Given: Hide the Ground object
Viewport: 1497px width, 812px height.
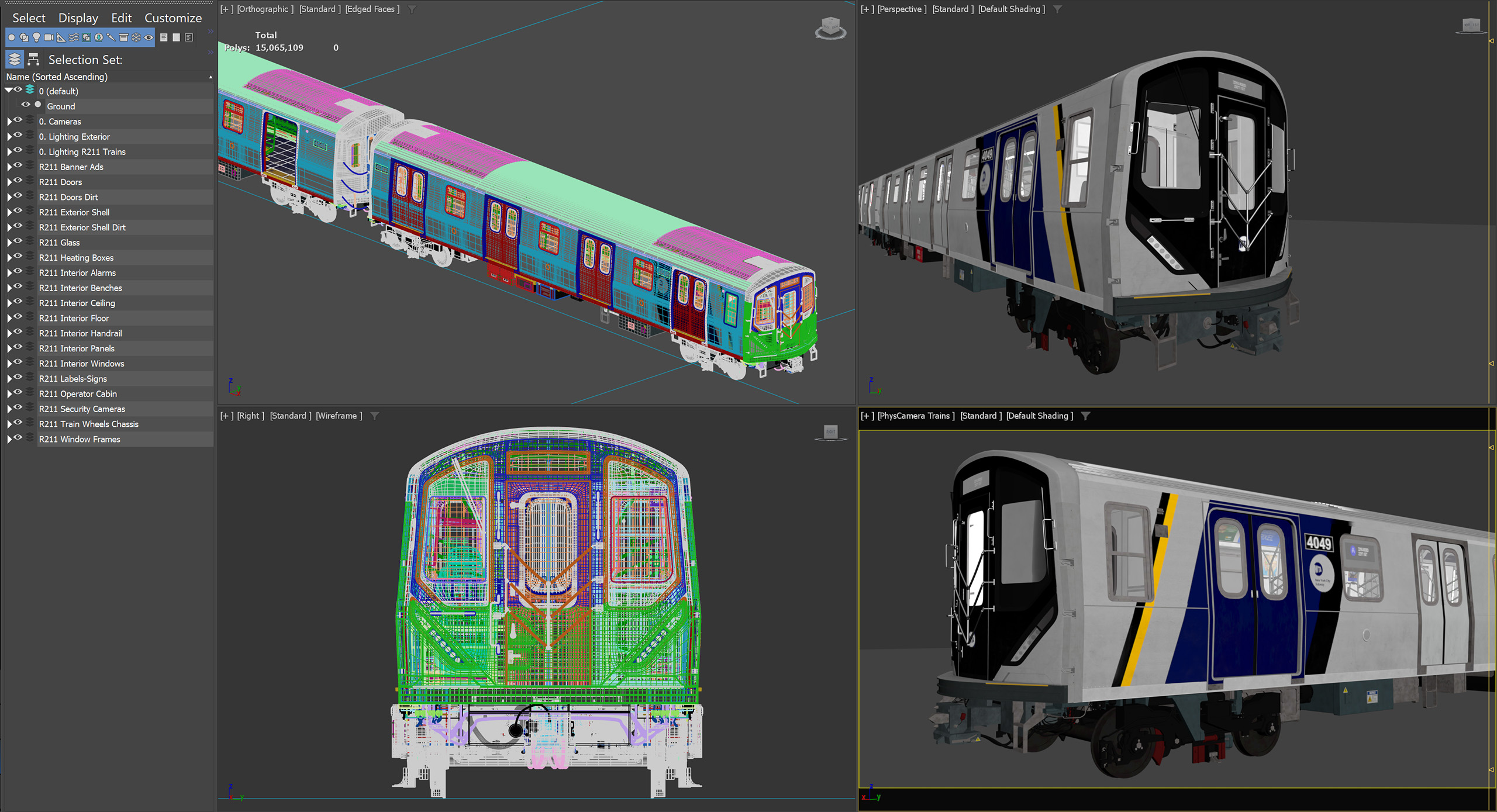Looking at the screenshot, I should pos(26,105).
